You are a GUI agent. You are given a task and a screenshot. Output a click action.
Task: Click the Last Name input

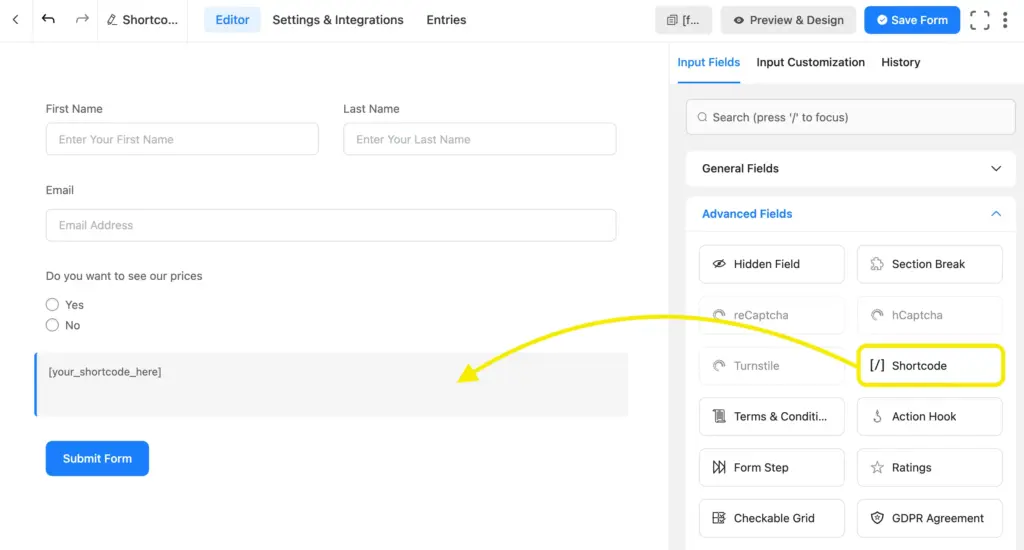pos(479,139)
